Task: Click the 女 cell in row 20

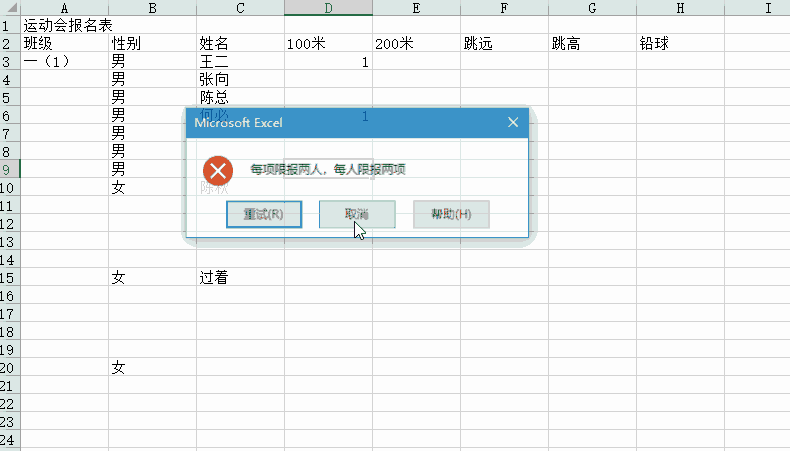Action: point(152,367)
